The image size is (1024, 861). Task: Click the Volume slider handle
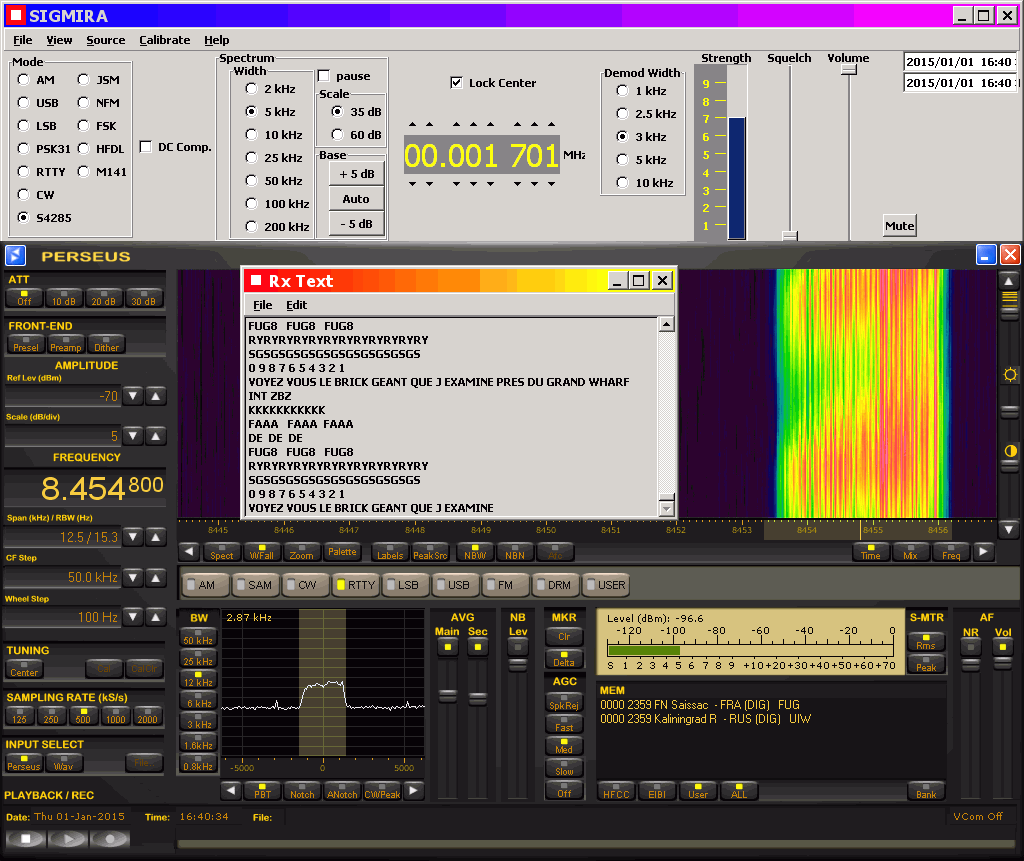tap(849, 70)
